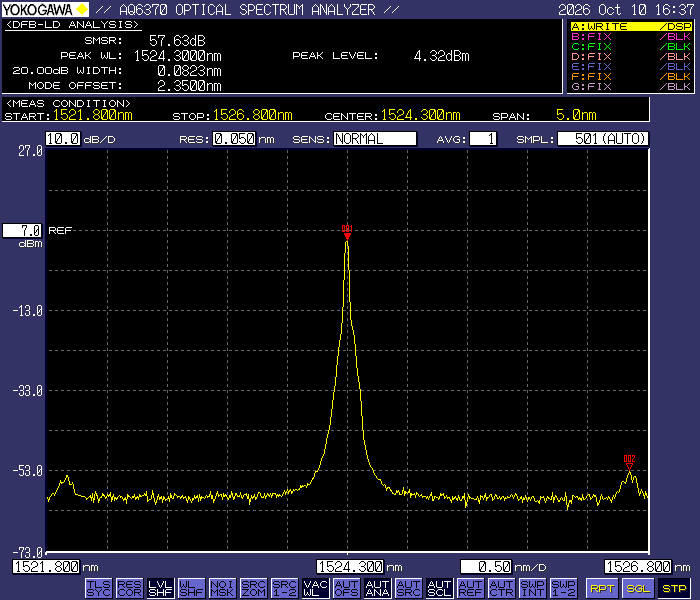
Task: Click the SMSR value 57.63dB
Action: click(x=177, y=41)
